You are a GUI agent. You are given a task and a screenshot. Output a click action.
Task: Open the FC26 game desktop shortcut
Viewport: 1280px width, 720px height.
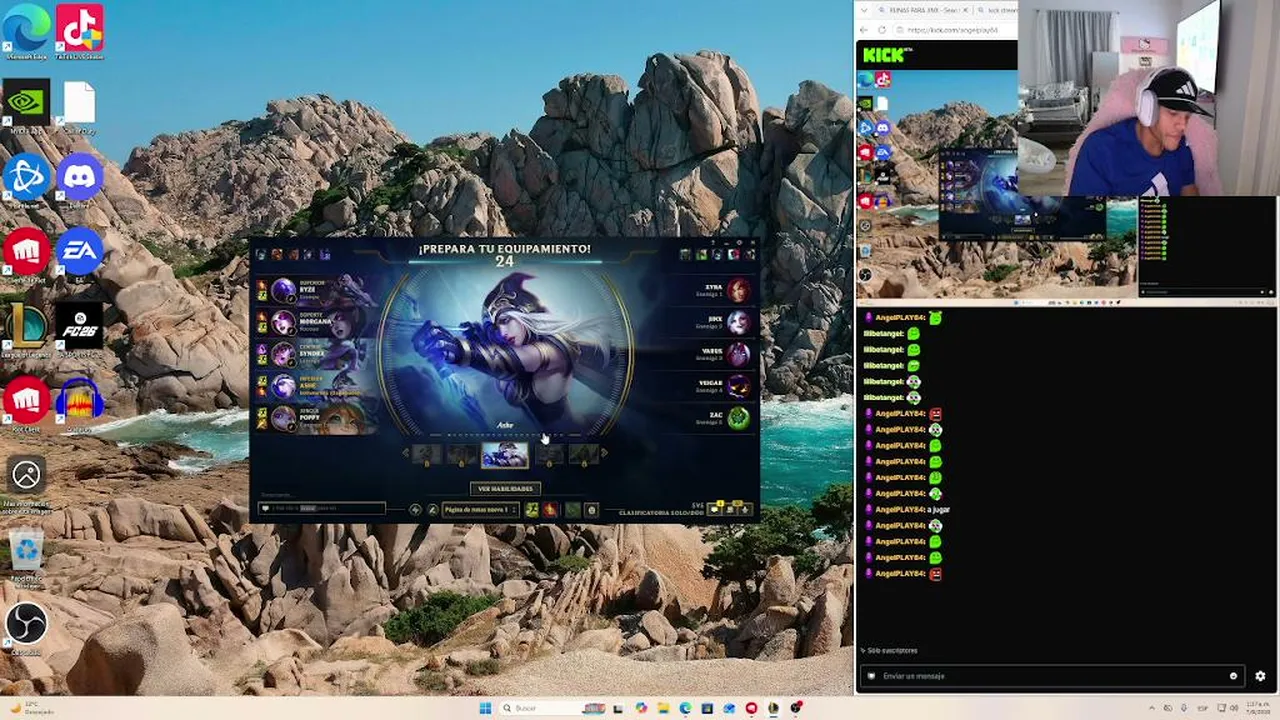point(79,330)
